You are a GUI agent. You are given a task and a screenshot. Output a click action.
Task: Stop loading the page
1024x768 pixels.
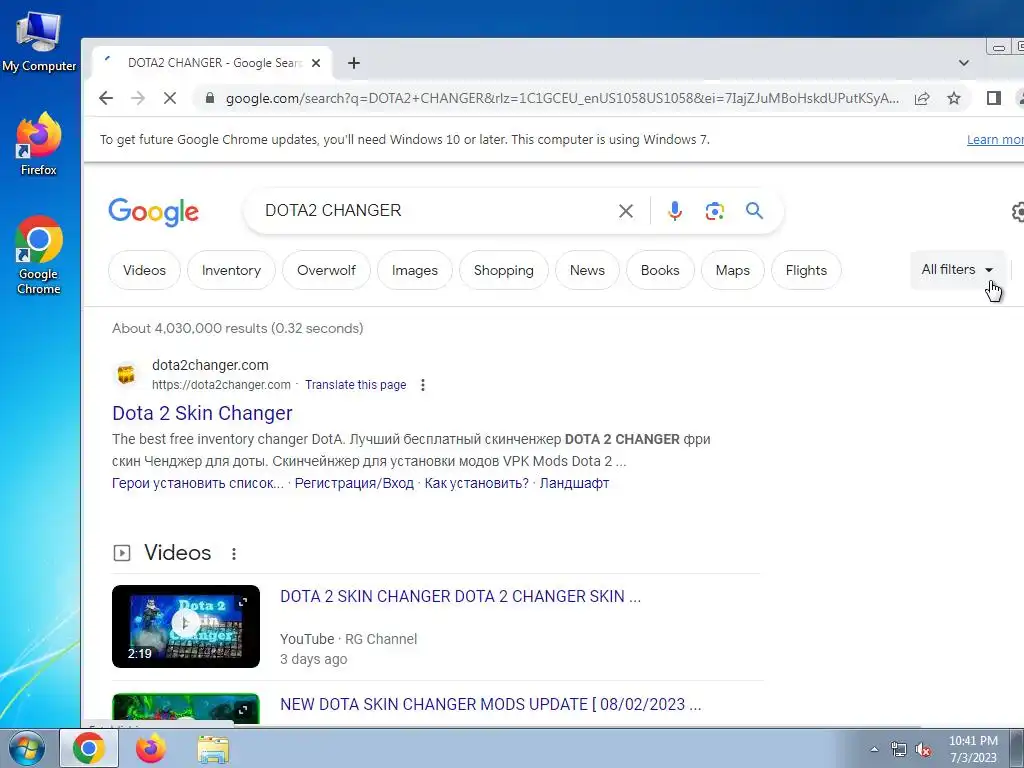click(x=170, y=98)
